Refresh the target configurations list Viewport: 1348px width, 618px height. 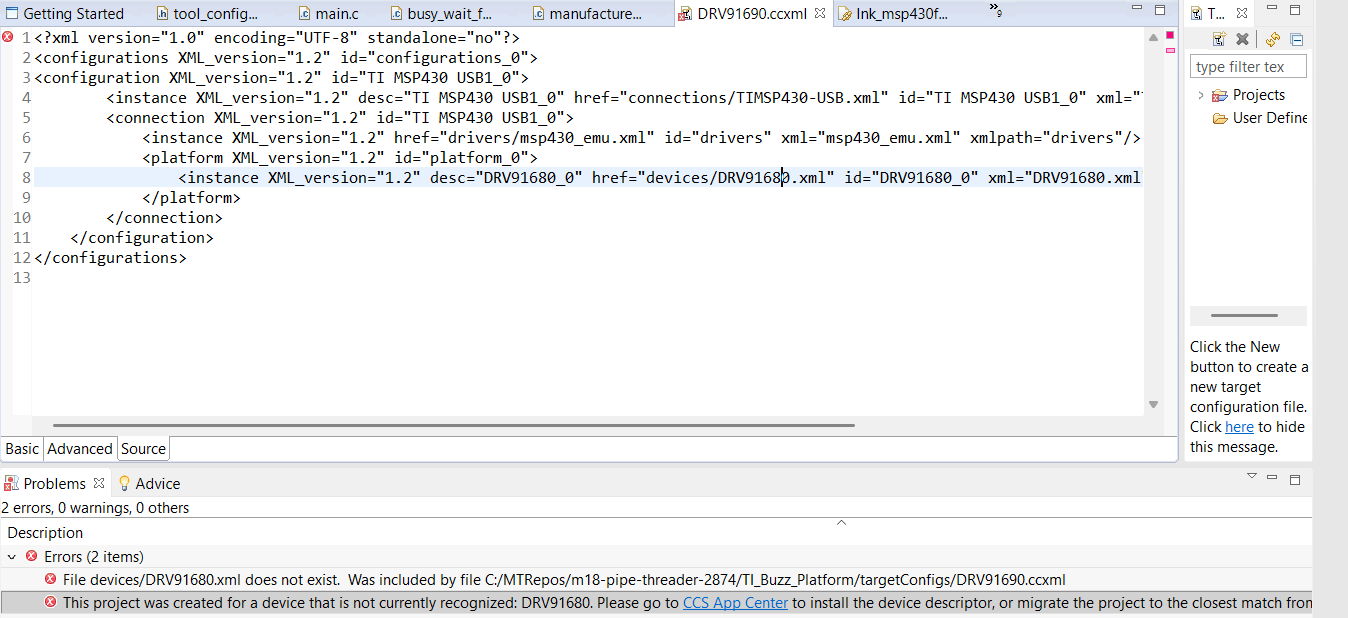[x=1273, y=39]
